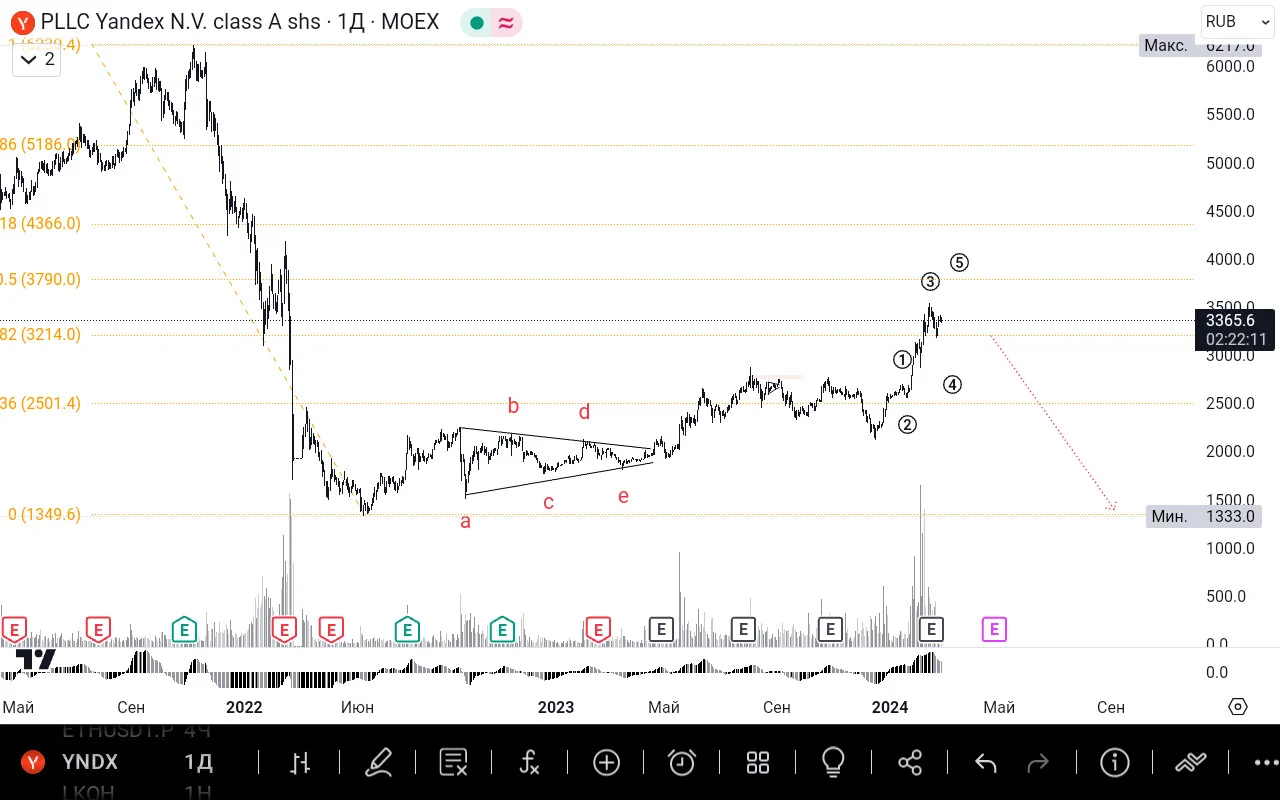Click the TradingView logo on the chart

pyautogui.click(x=35, y=661)
